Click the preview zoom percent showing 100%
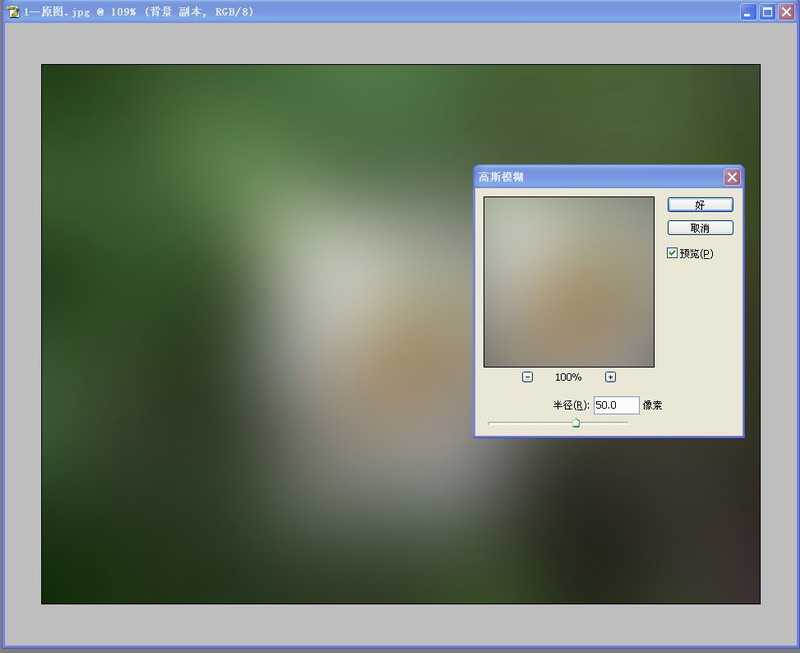Viewport: 800px width, 653px height. pyautogui.click(x=568, y=377)
